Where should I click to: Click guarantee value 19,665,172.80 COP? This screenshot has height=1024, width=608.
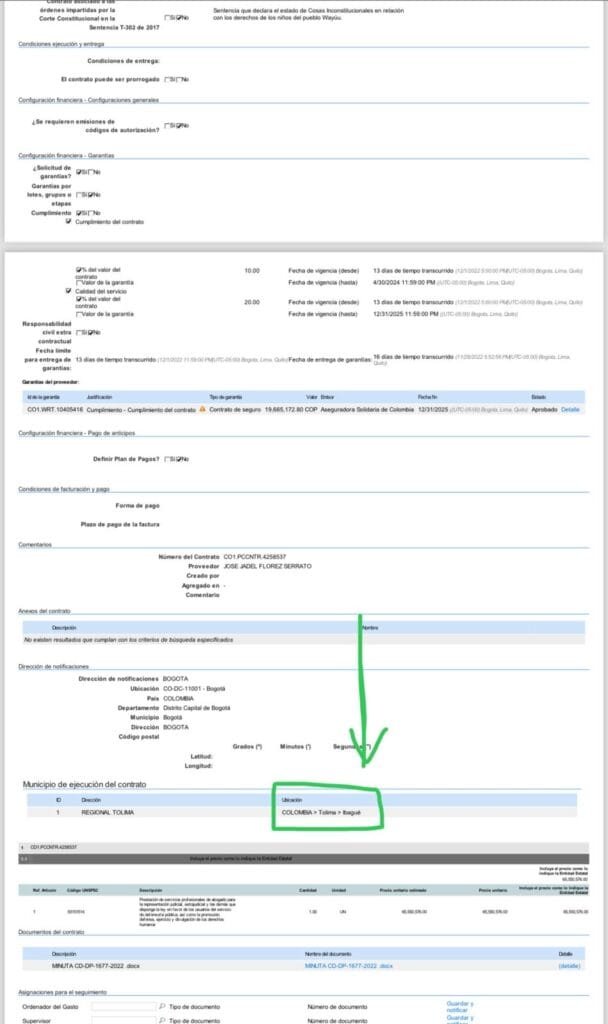tap(291, 409)
